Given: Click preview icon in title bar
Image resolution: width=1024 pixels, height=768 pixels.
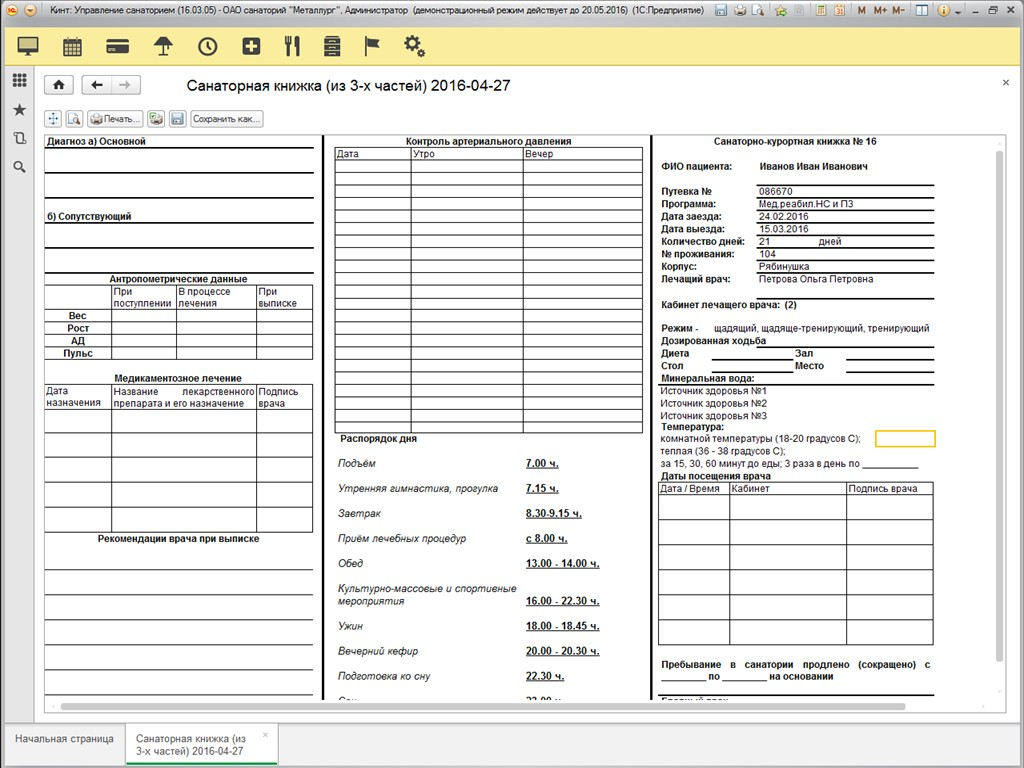Looking at the screenshot, I should tap(758, 10).
